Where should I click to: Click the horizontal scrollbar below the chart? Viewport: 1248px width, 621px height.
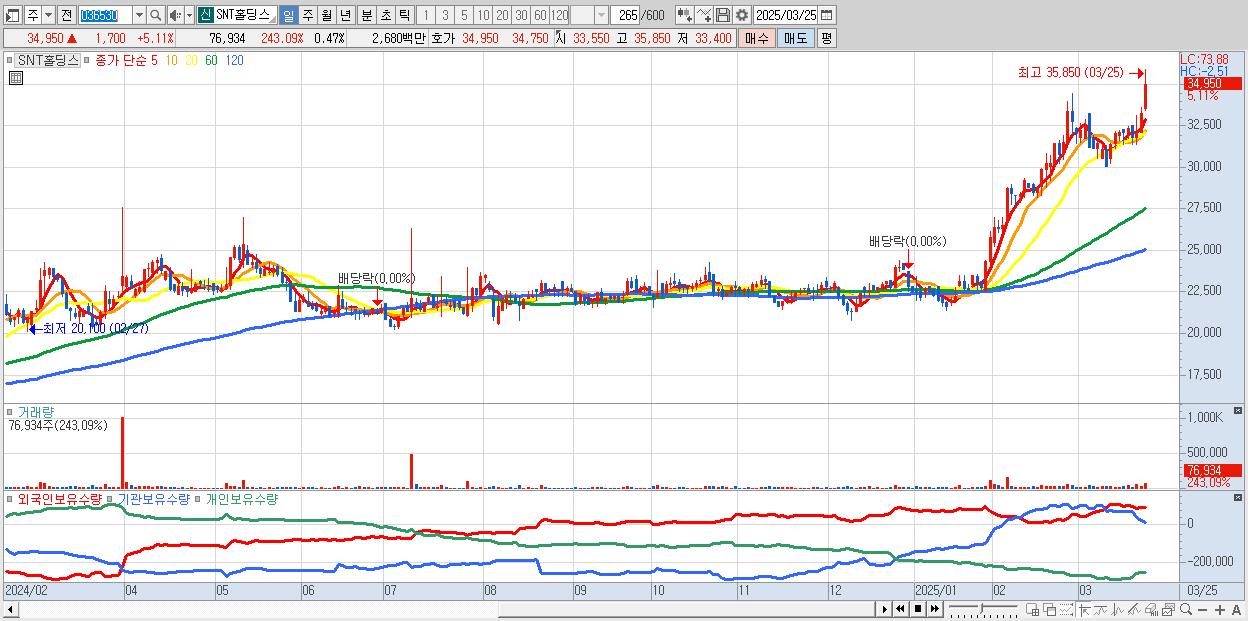point(438,609)
